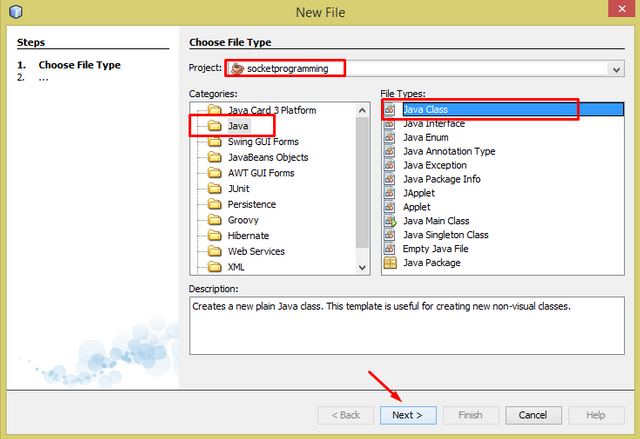640x439 pixels.
Task: Choose the Java Annotation Type entry
Action: (449, 151)
